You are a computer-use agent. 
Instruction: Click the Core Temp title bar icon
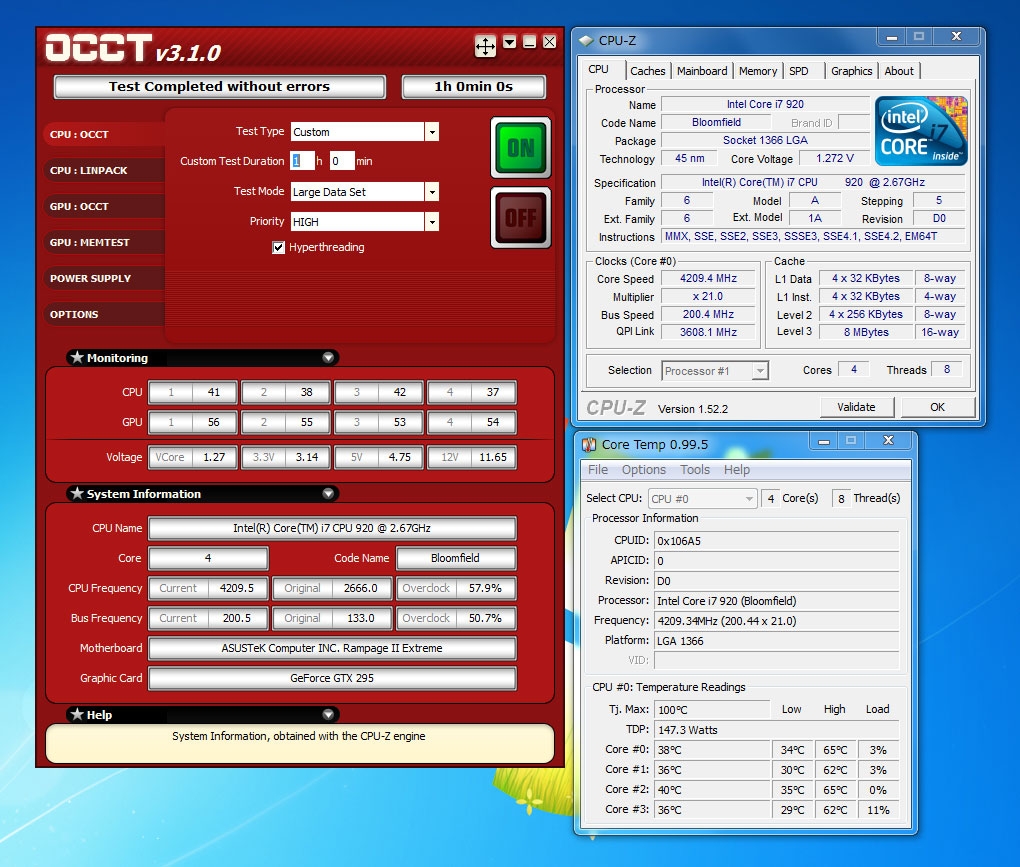click(x=589, y=445)
